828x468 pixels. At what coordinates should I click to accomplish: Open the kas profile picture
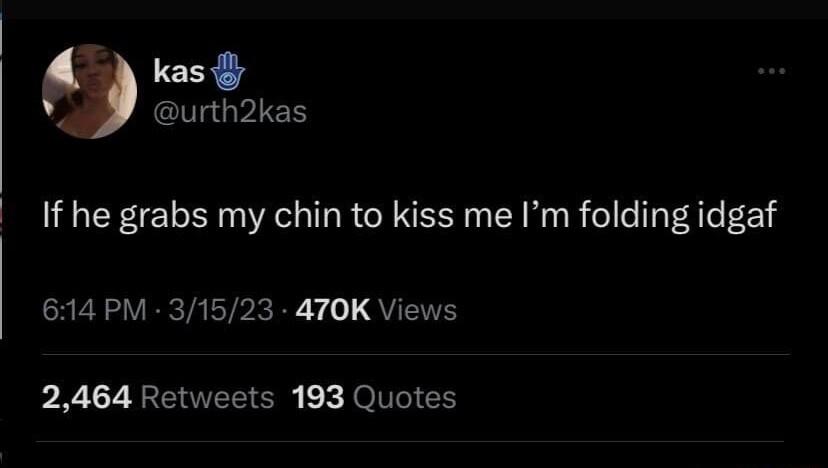tap(89, 91)
